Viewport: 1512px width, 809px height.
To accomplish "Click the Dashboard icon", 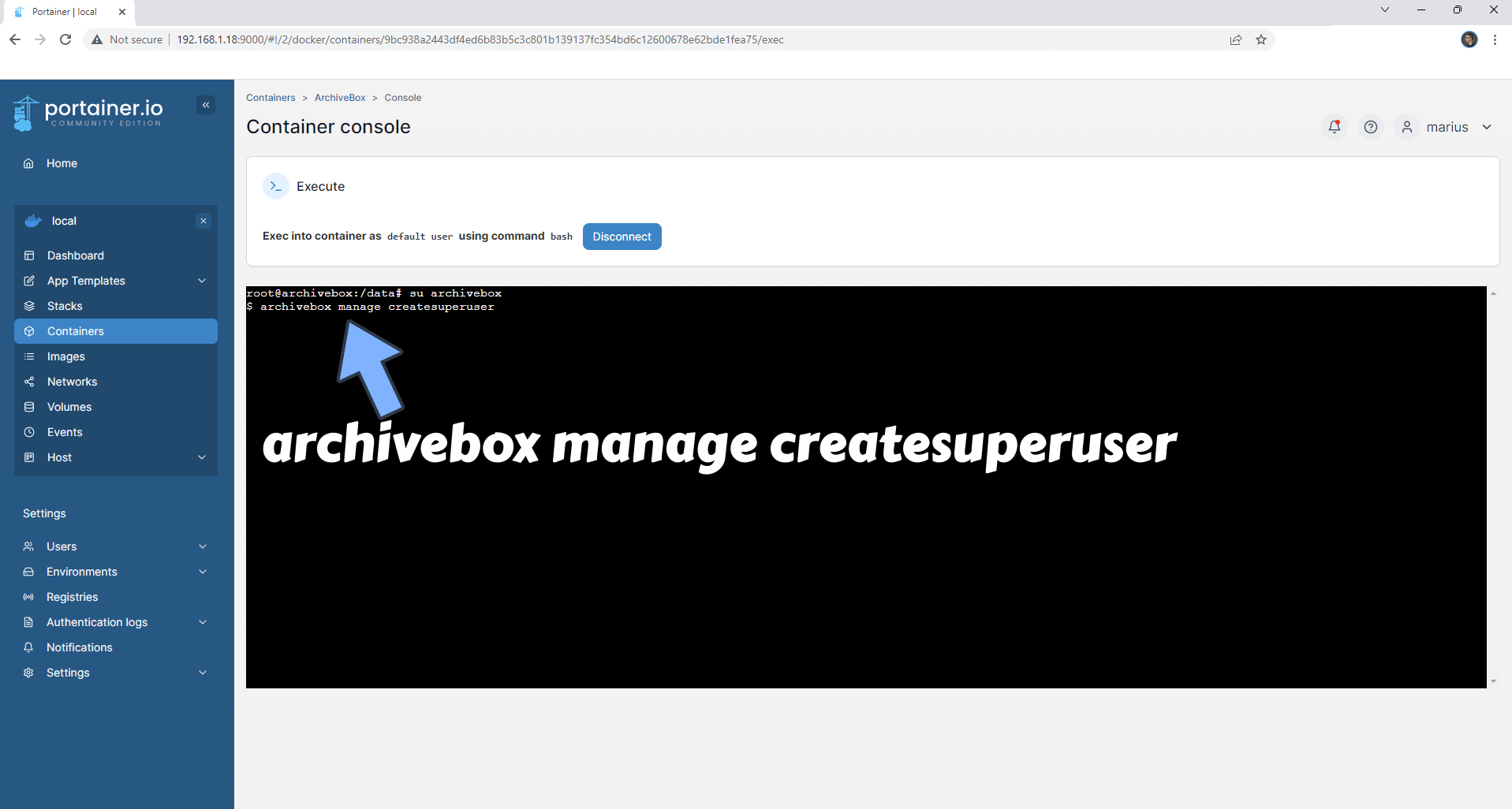I will click(29, 255).
